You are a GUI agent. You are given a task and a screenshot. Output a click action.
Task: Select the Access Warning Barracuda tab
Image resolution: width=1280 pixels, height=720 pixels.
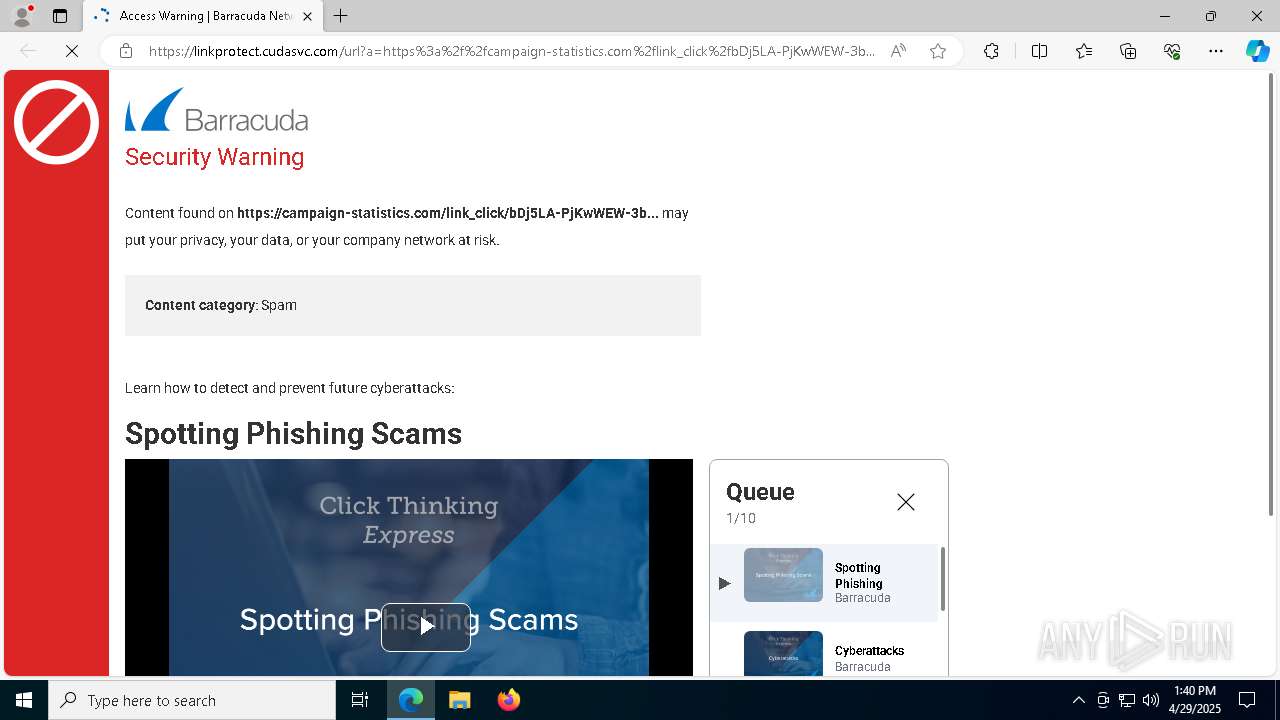pyautogui.click(x=203, y=16)
